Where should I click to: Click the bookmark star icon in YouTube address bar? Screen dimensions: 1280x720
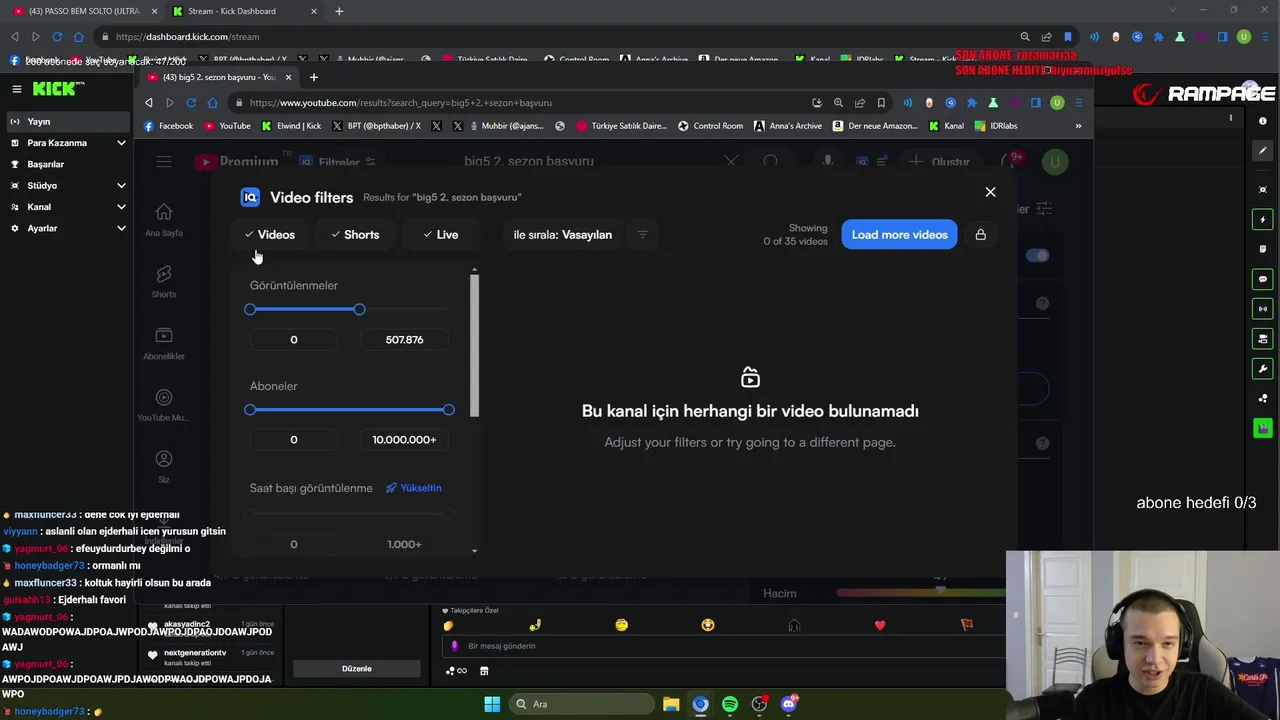coord(881,102)
